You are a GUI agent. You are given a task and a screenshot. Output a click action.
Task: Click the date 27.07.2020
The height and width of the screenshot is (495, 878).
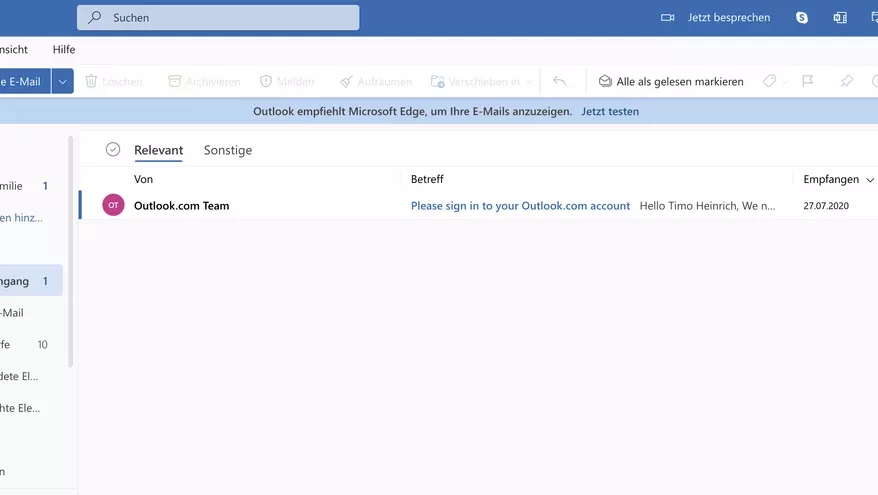coord(826,206)
